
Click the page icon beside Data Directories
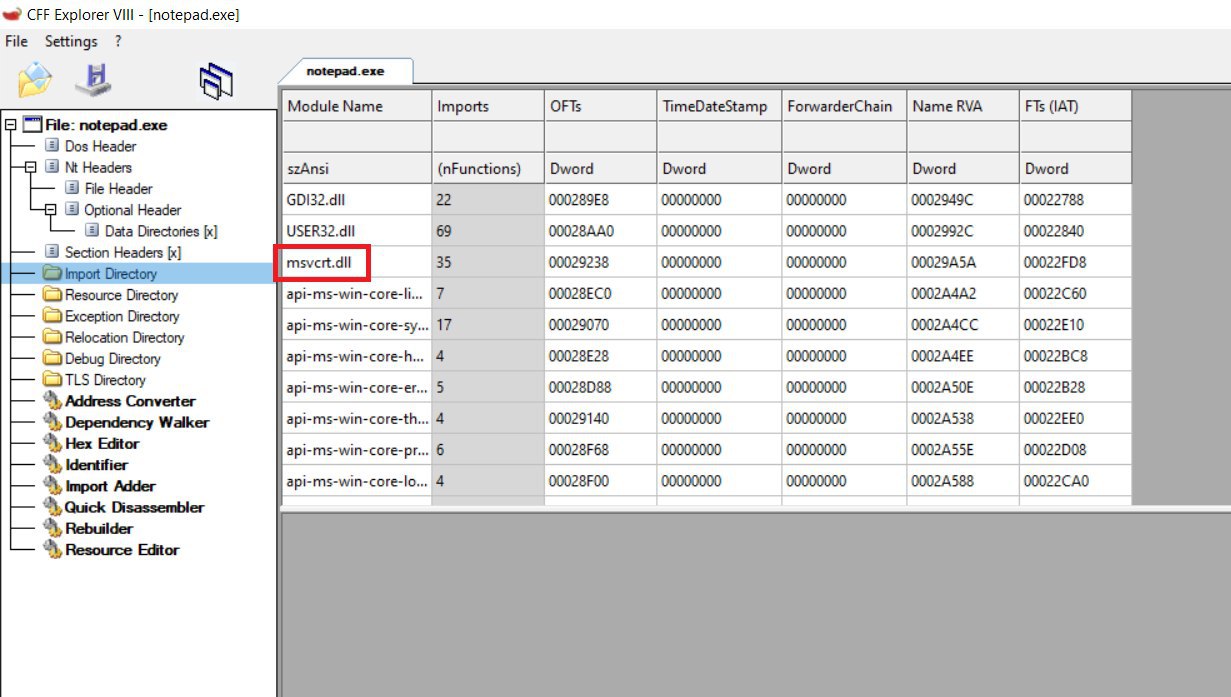pos(92,231)
